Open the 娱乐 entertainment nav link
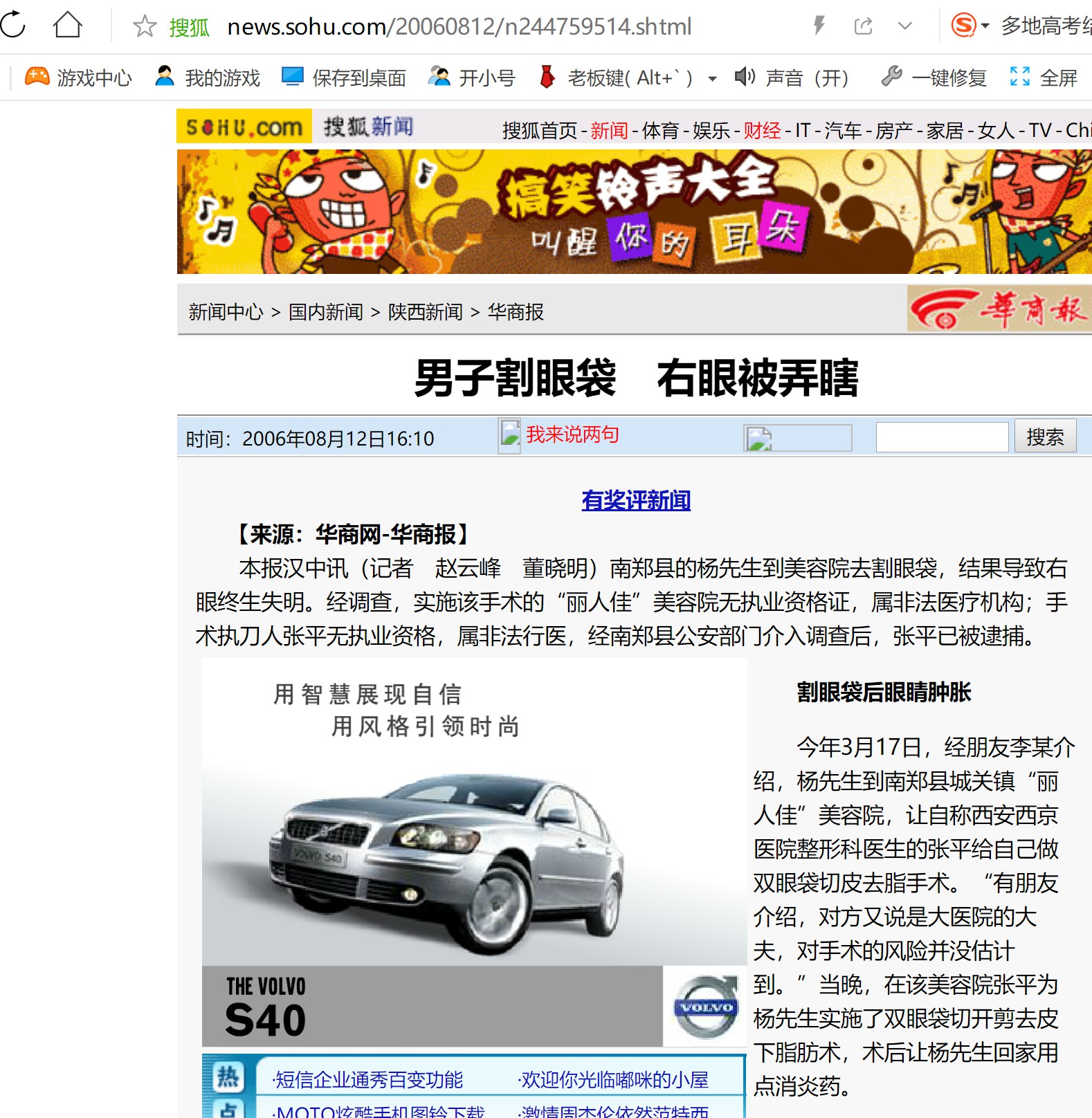Screen dimensions: 1092x1118 711,130
